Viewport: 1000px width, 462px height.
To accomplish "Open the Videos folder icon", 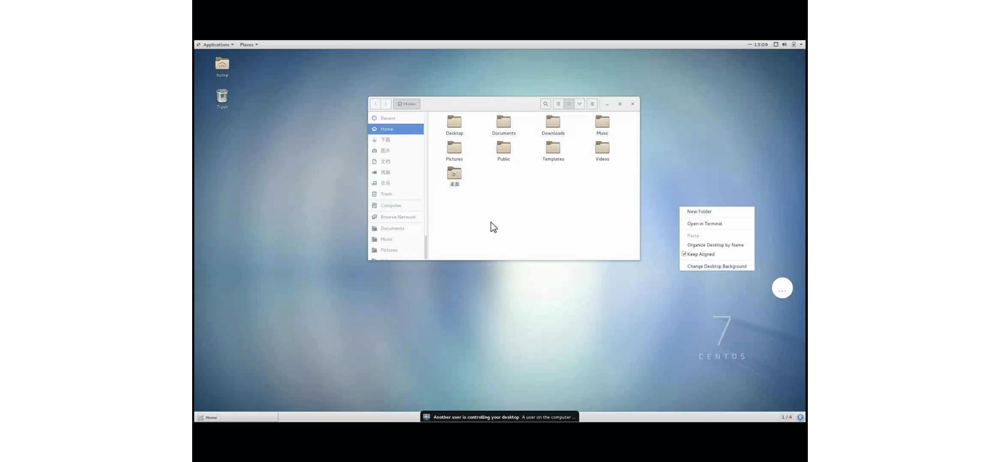I will (602, 147).
